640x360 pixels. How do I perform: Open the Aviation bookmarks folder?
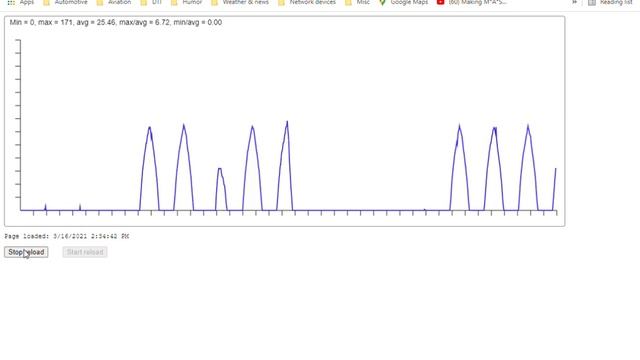pyautogui.click(x=114, y=2)
